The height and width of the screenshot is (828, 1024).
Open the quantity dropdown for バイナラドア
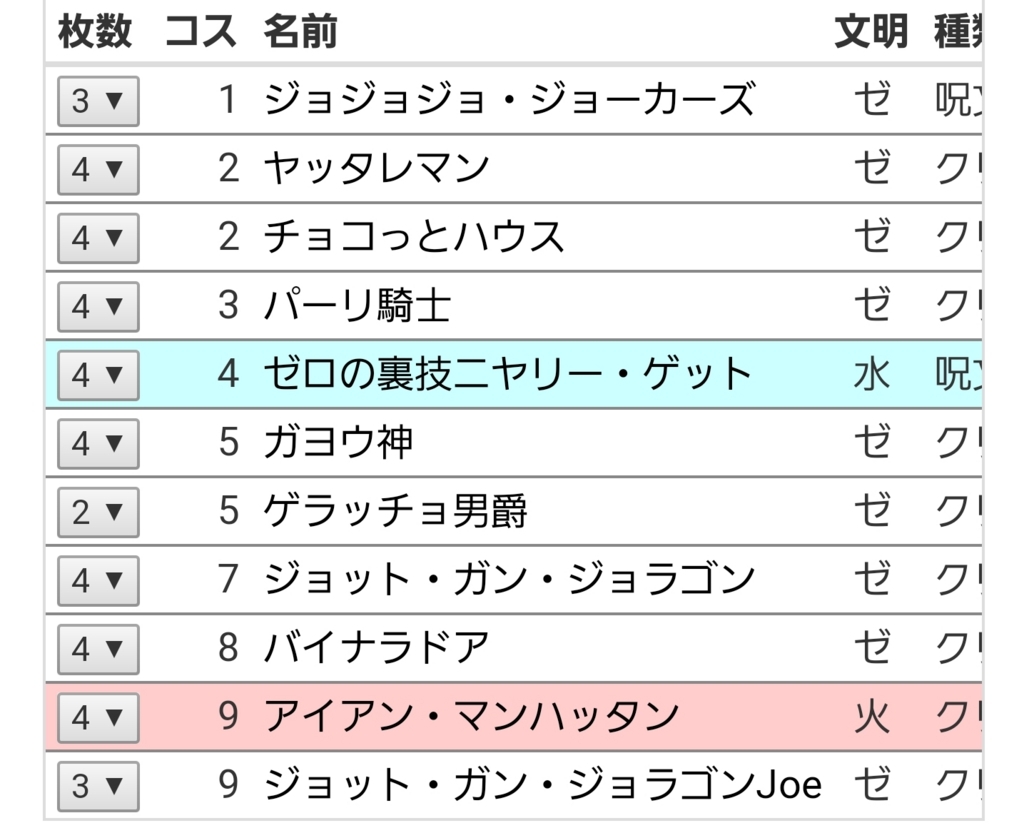point(96,649)
